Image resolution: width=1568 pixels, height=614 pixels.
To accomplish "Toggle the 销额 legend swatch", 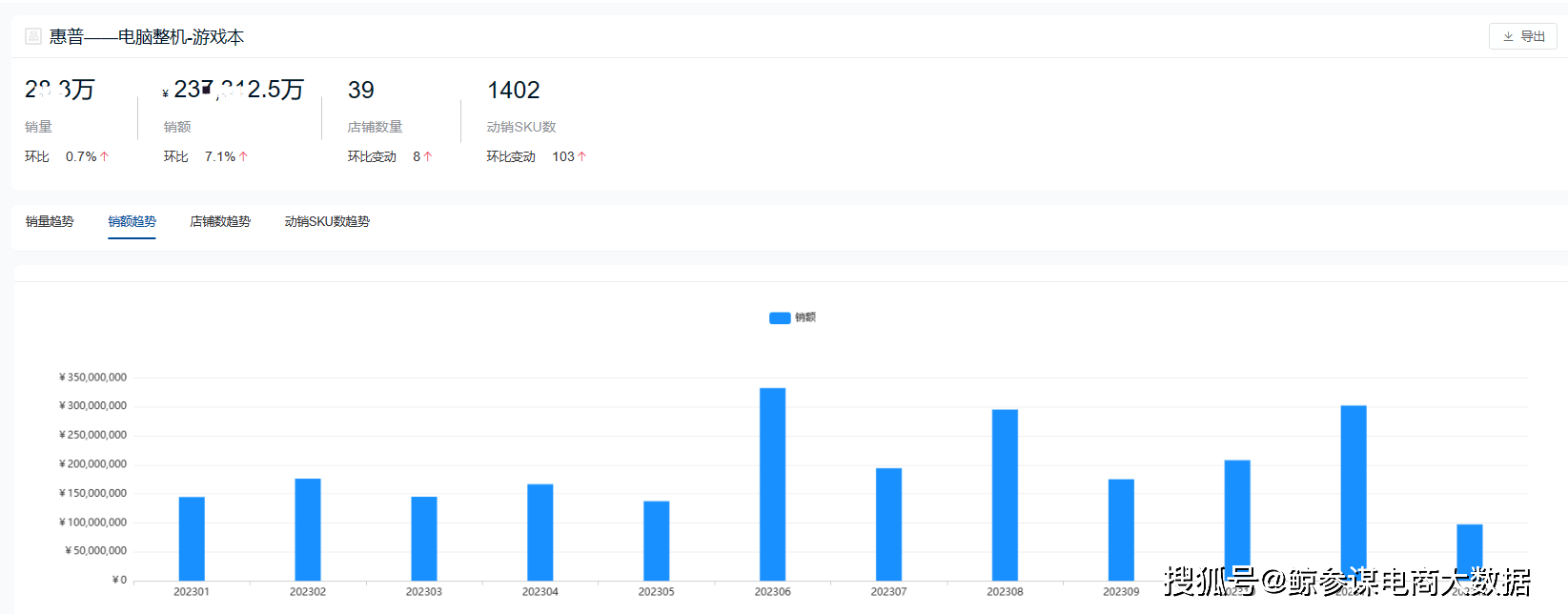I will pyautogui.click(x=780, y=317).
